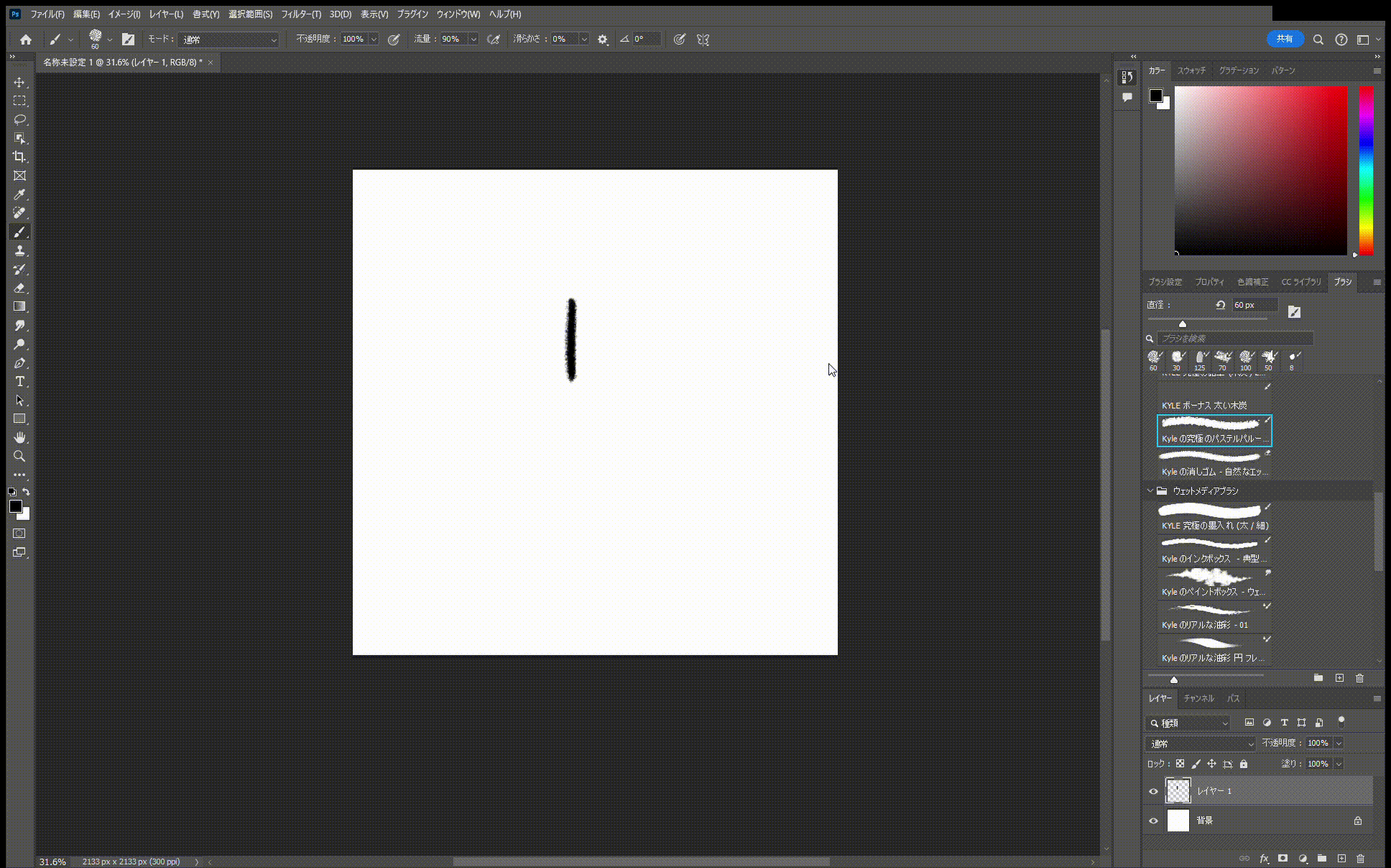
Task: Open layer blend mode dropdown
Action: [x=1199, y=744]
